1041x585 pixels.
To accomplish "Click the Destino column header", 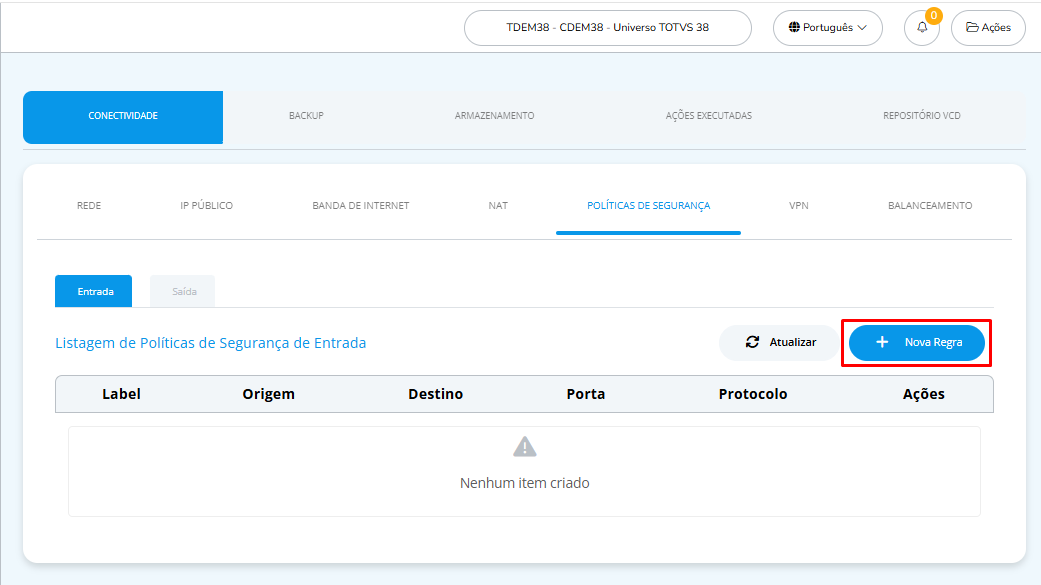I will [x=436, y=394].
